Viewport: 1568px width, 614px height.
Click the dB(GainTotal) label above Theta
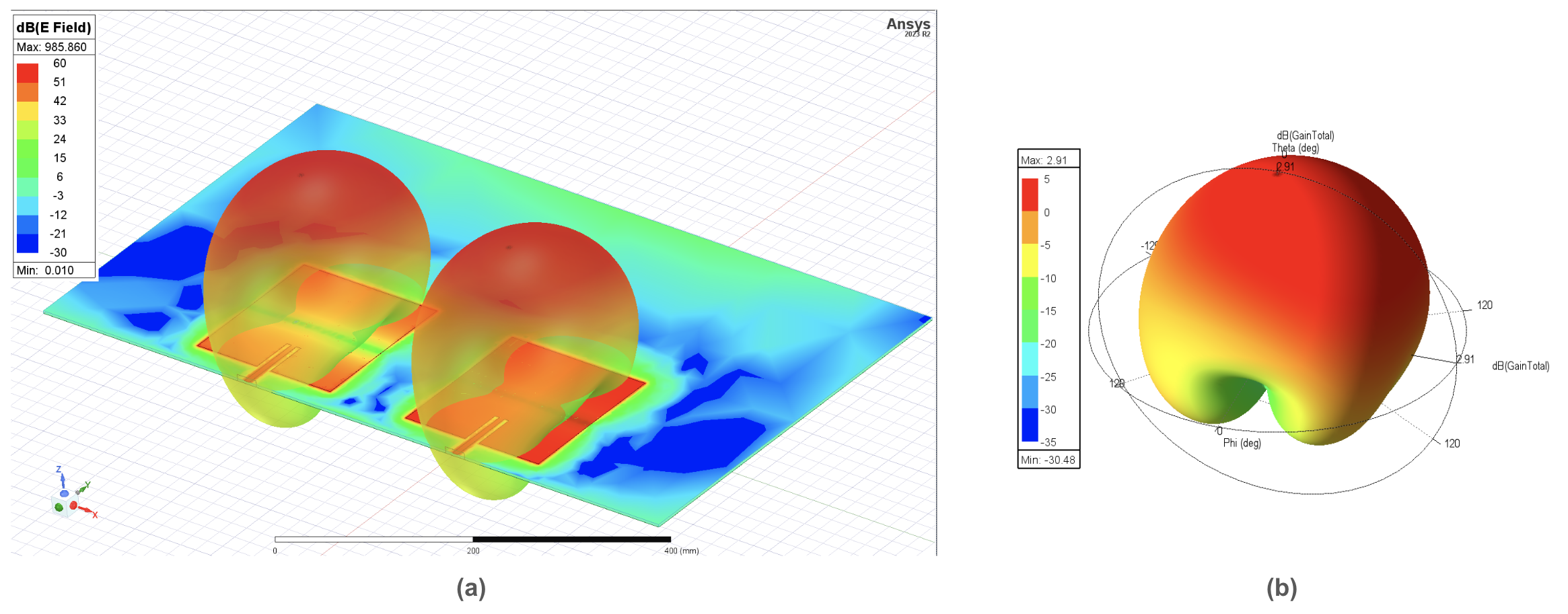tap(1306, 135)
